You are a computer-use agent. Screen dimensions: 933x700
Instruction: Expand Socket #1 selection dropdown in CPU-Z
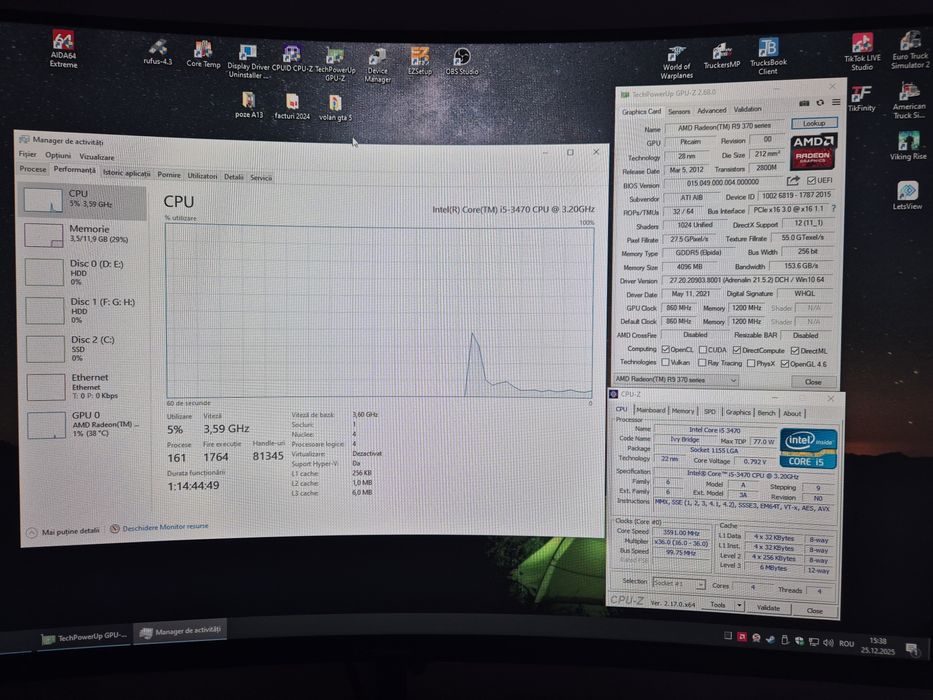[x=700, y=585]
